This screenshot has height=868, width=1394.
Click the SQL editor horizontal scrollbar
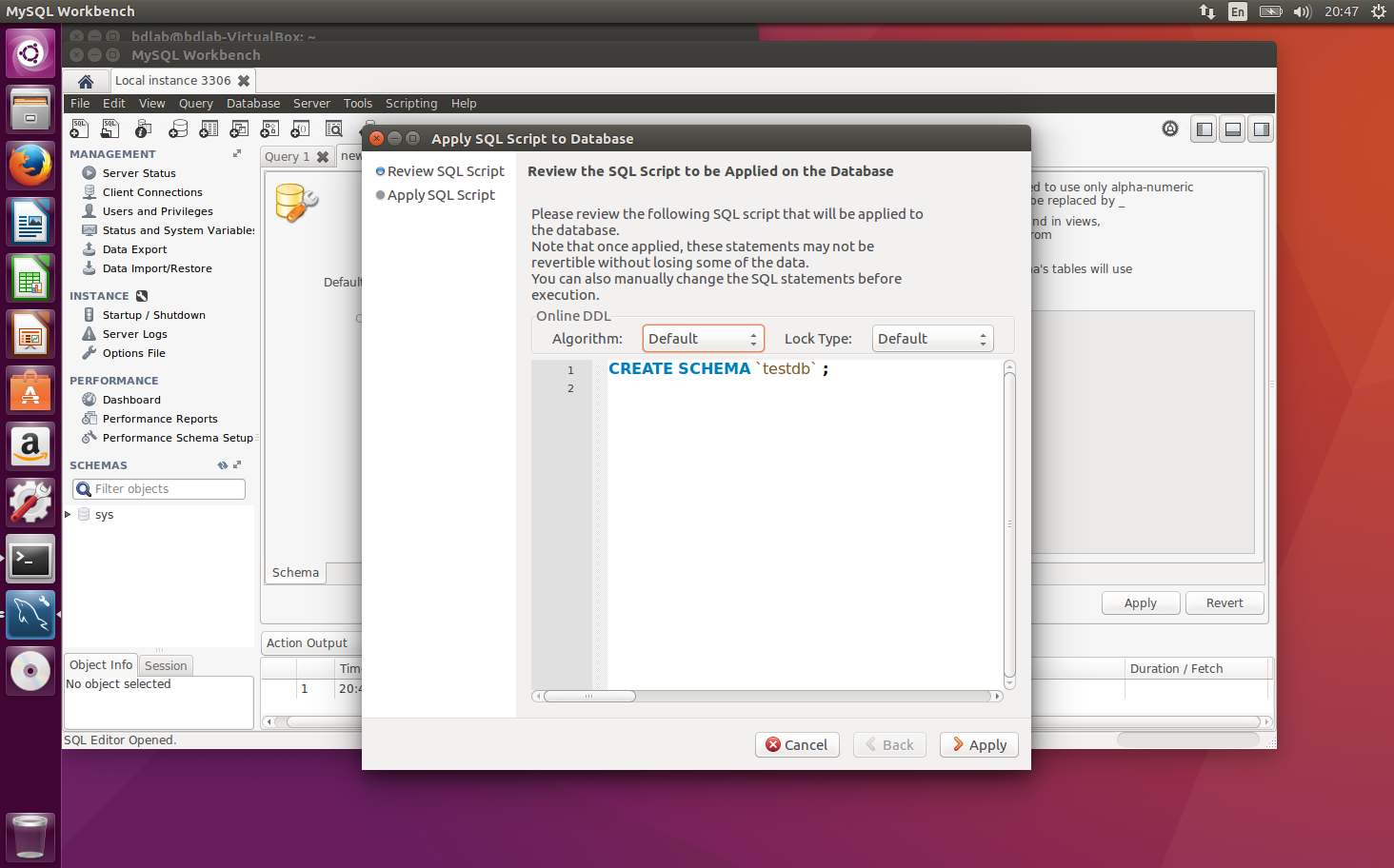click(767, 697)
